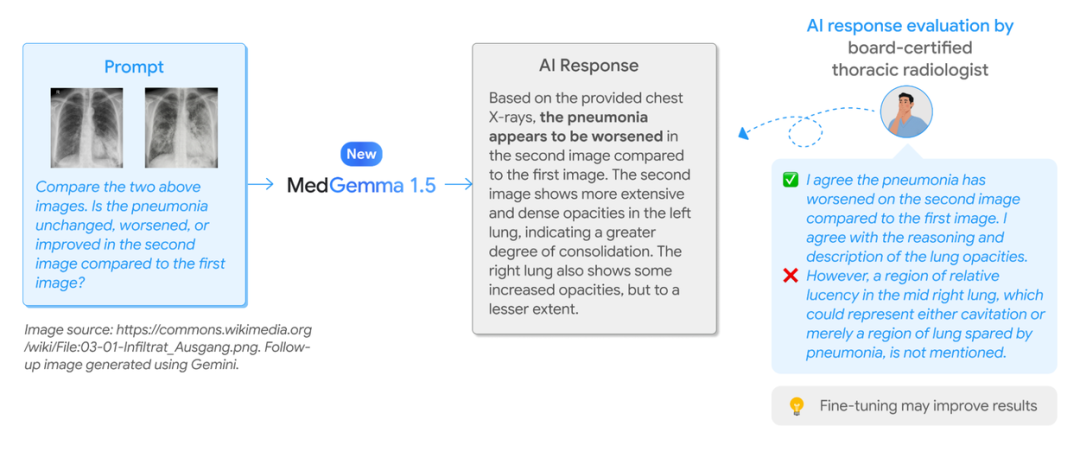The height and width of the screenshot is (458, 1080).
Task: Click 'AI response evaluation by' title
Action: pos(910,26)
